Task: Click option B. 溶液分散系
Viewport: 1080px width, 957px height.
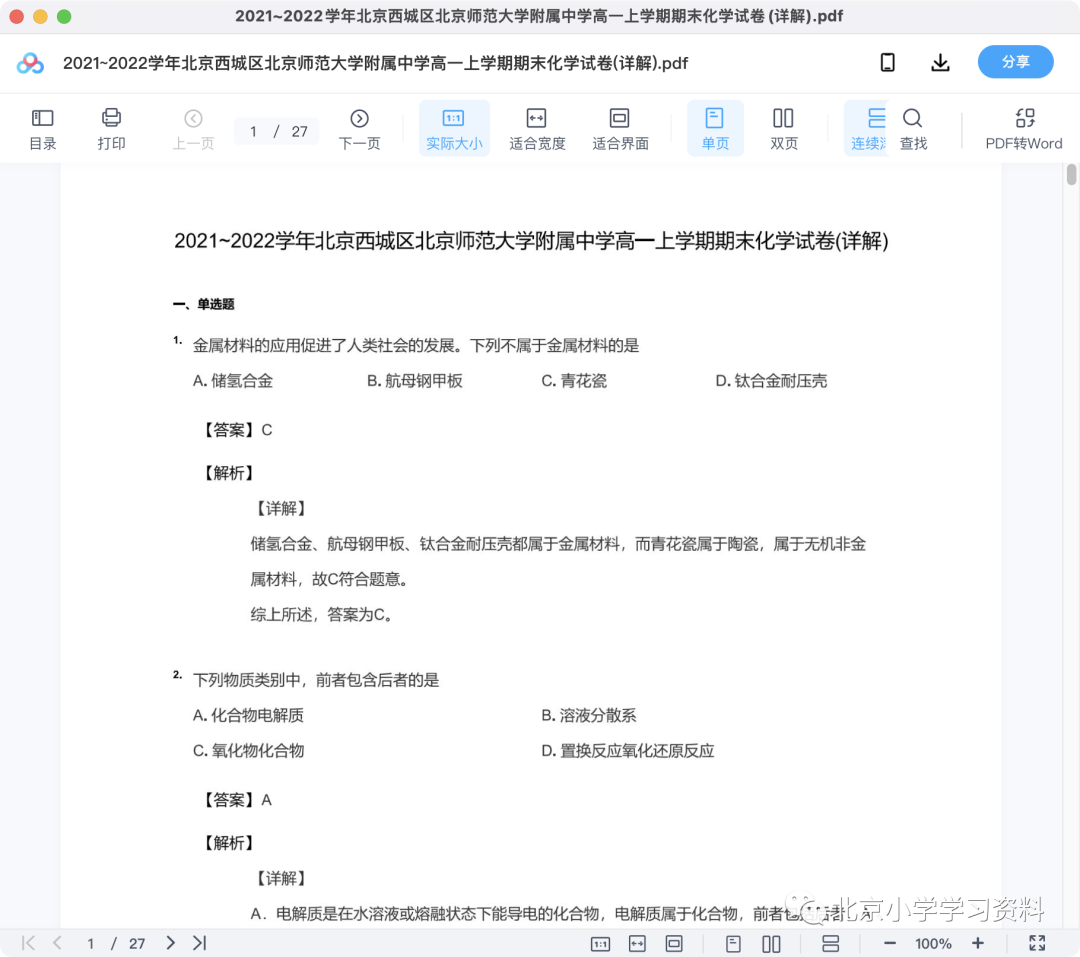Action: (588, 715)
